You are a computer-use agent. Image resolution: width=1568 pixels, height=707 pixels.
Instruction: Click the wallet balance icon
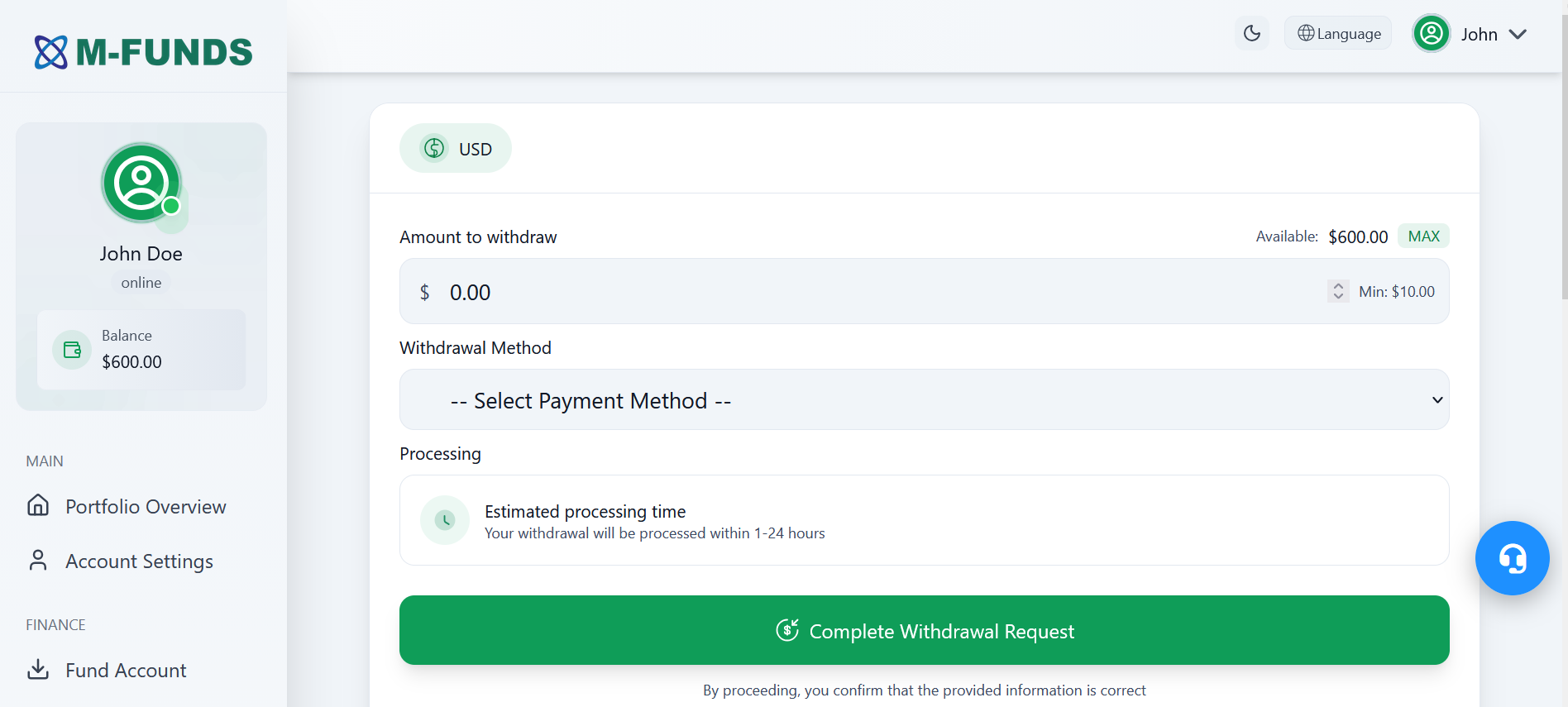coord(72,350)
